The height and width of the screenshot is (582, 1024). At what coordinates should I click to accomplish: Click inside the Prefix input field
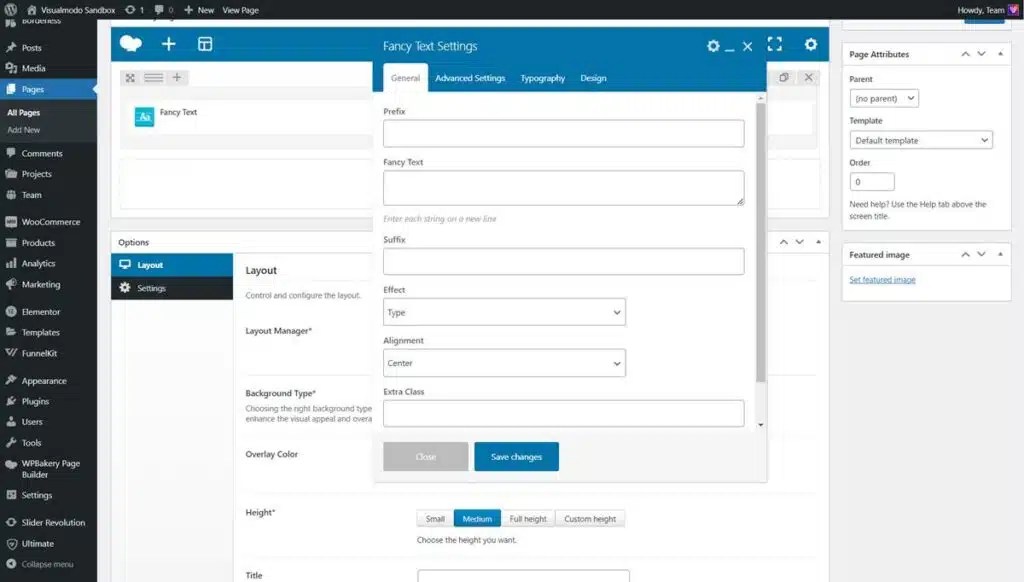pyautogui.click(x=563, y=132)
